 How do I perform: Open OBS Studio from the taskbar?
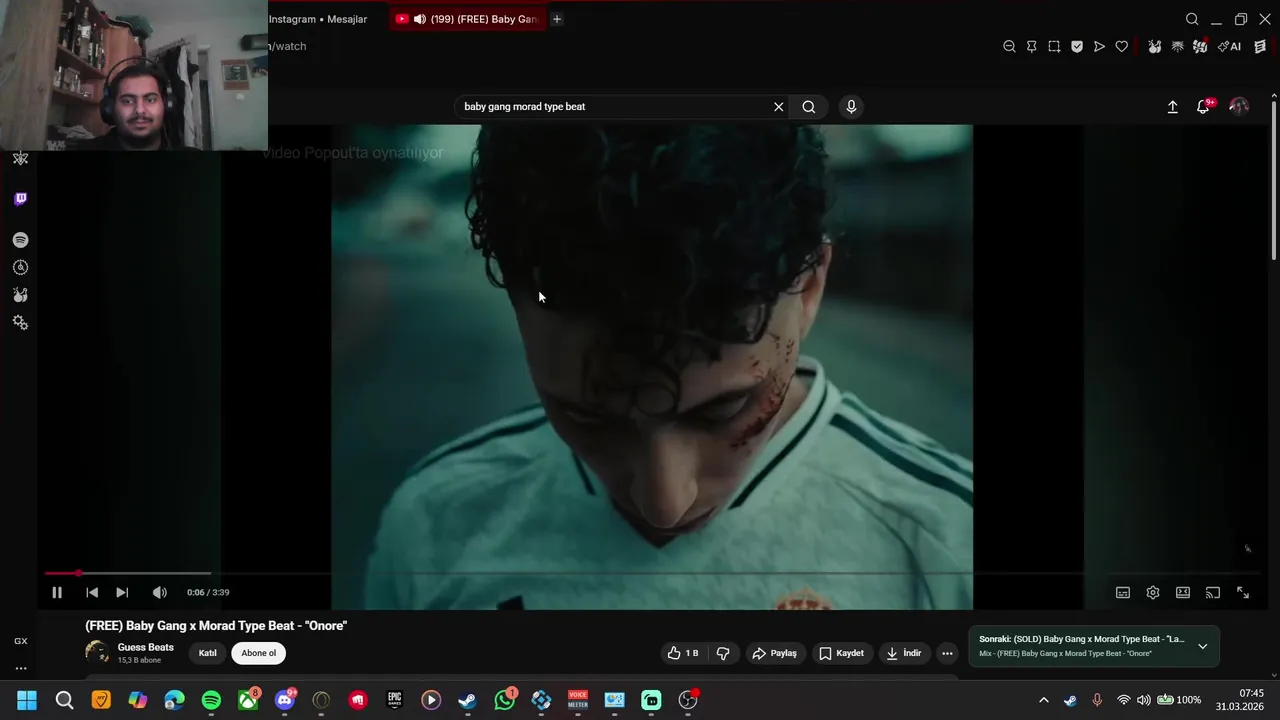click(687, 700)
